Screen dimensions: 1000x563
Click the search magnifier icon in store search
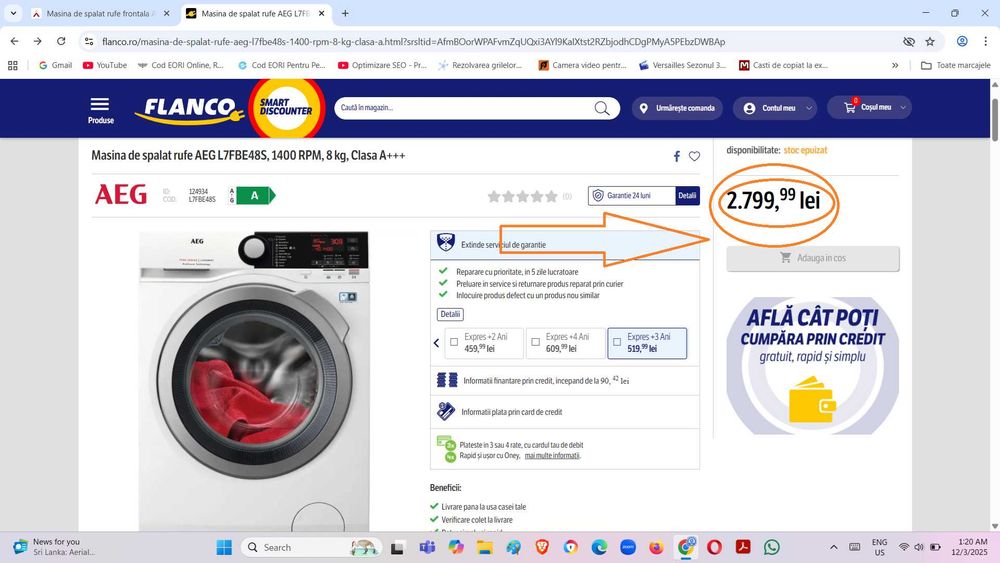[x=601, y=108]
